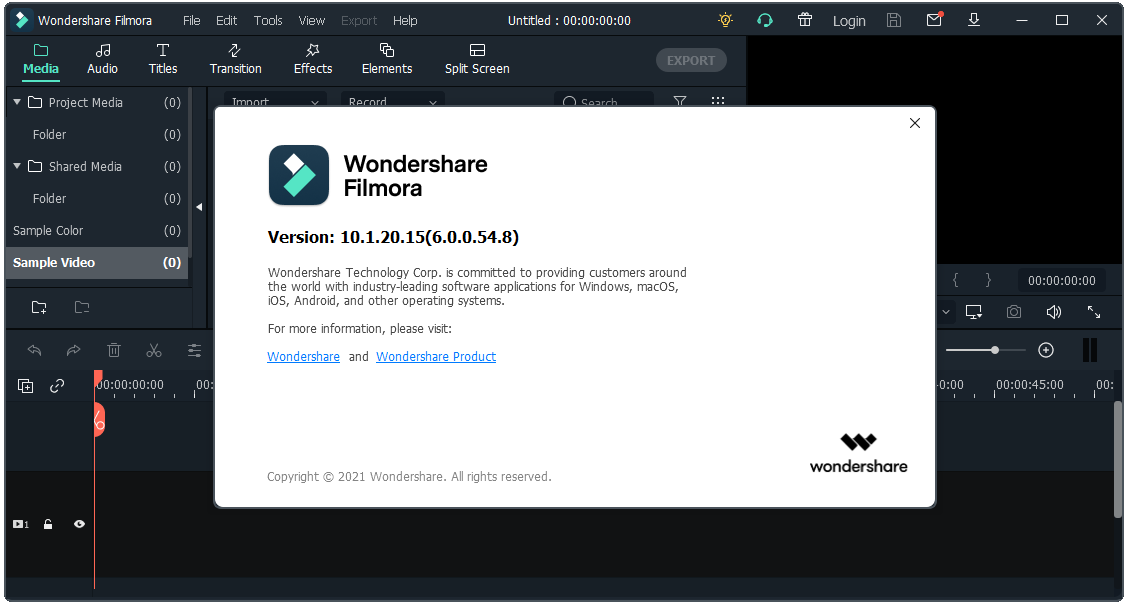Click the delete folder icon

(82, 307)
